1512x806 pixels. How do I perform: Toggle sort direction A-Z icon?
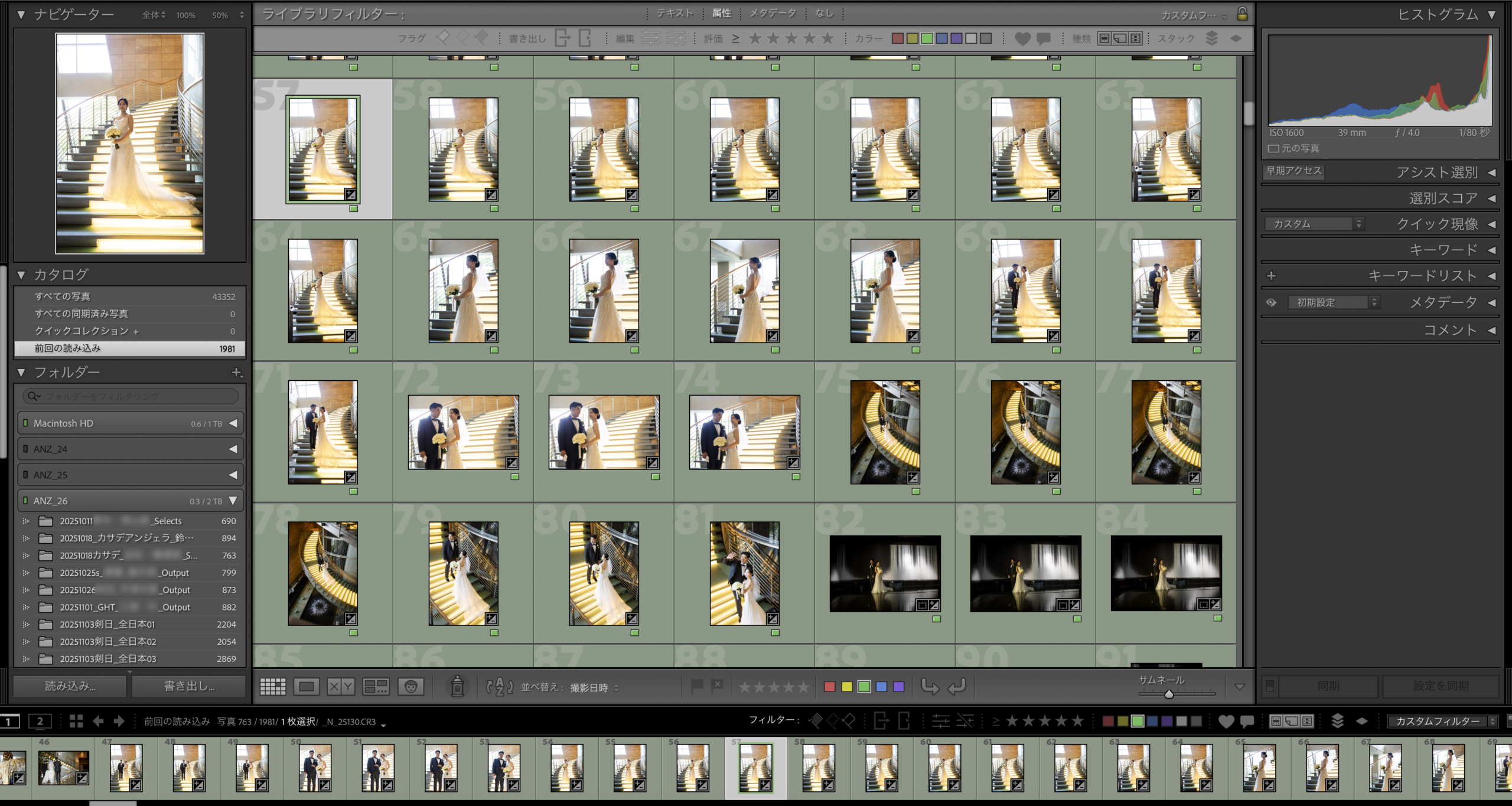499,687
